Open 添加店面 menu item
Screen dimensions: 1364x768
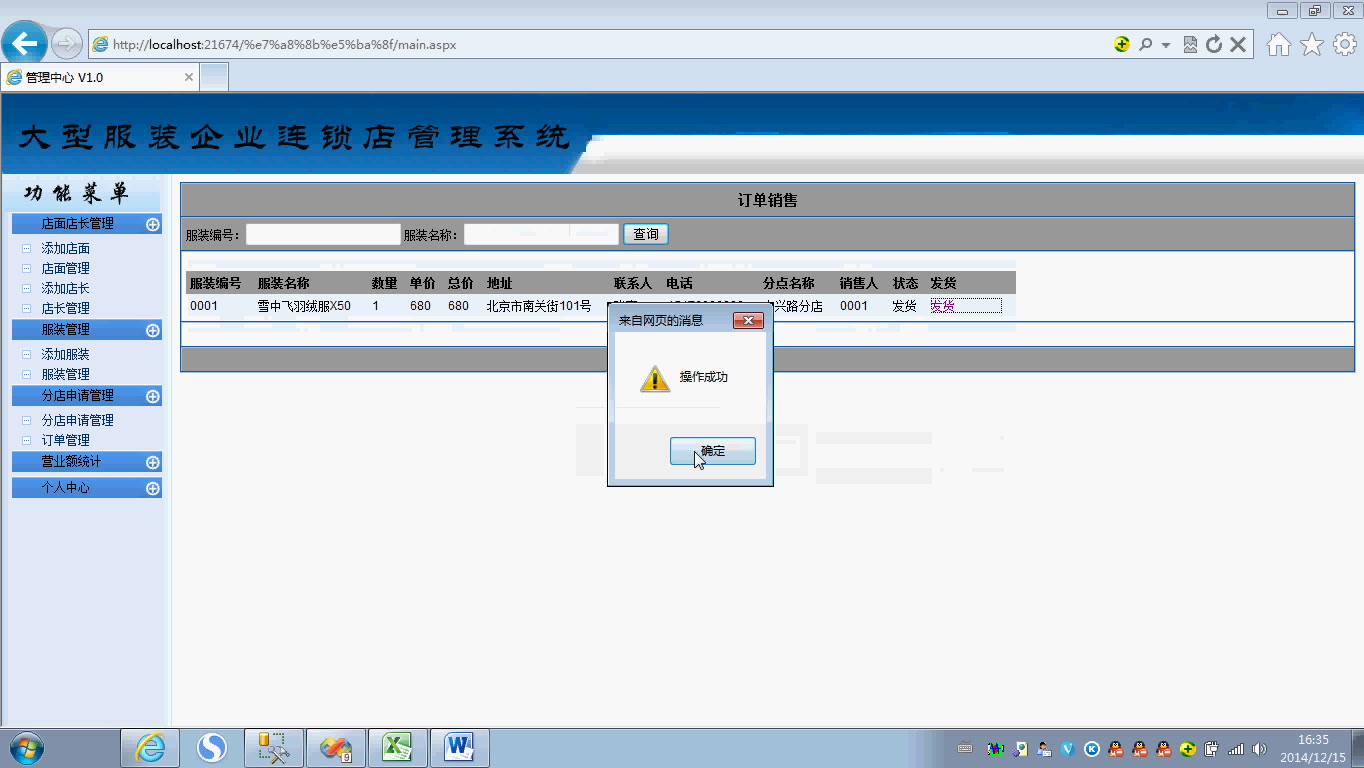(x=65, y=248)
